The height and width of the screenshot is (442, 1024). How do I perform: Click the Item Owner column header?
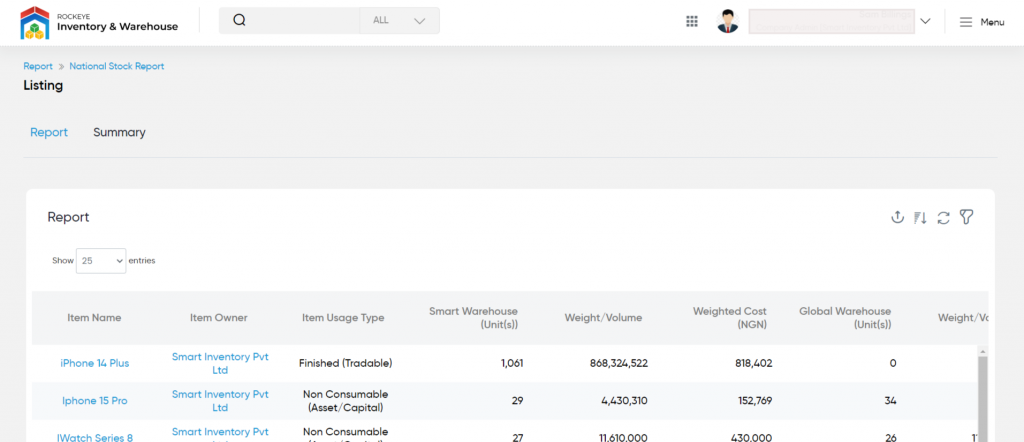[x=219, y=318]
